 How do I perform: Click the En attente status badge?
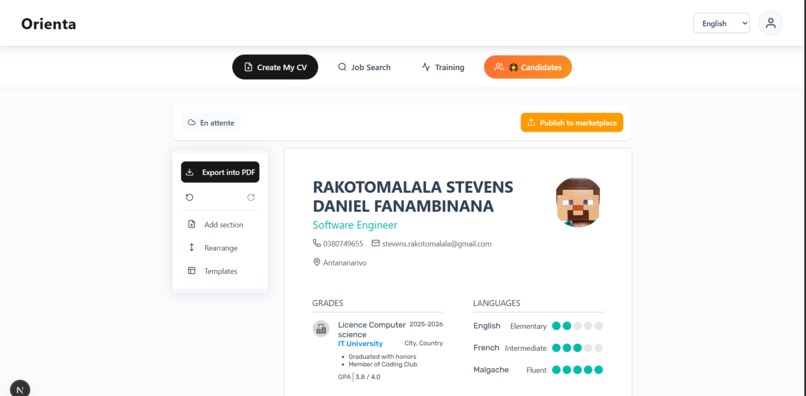coord(211,122)
